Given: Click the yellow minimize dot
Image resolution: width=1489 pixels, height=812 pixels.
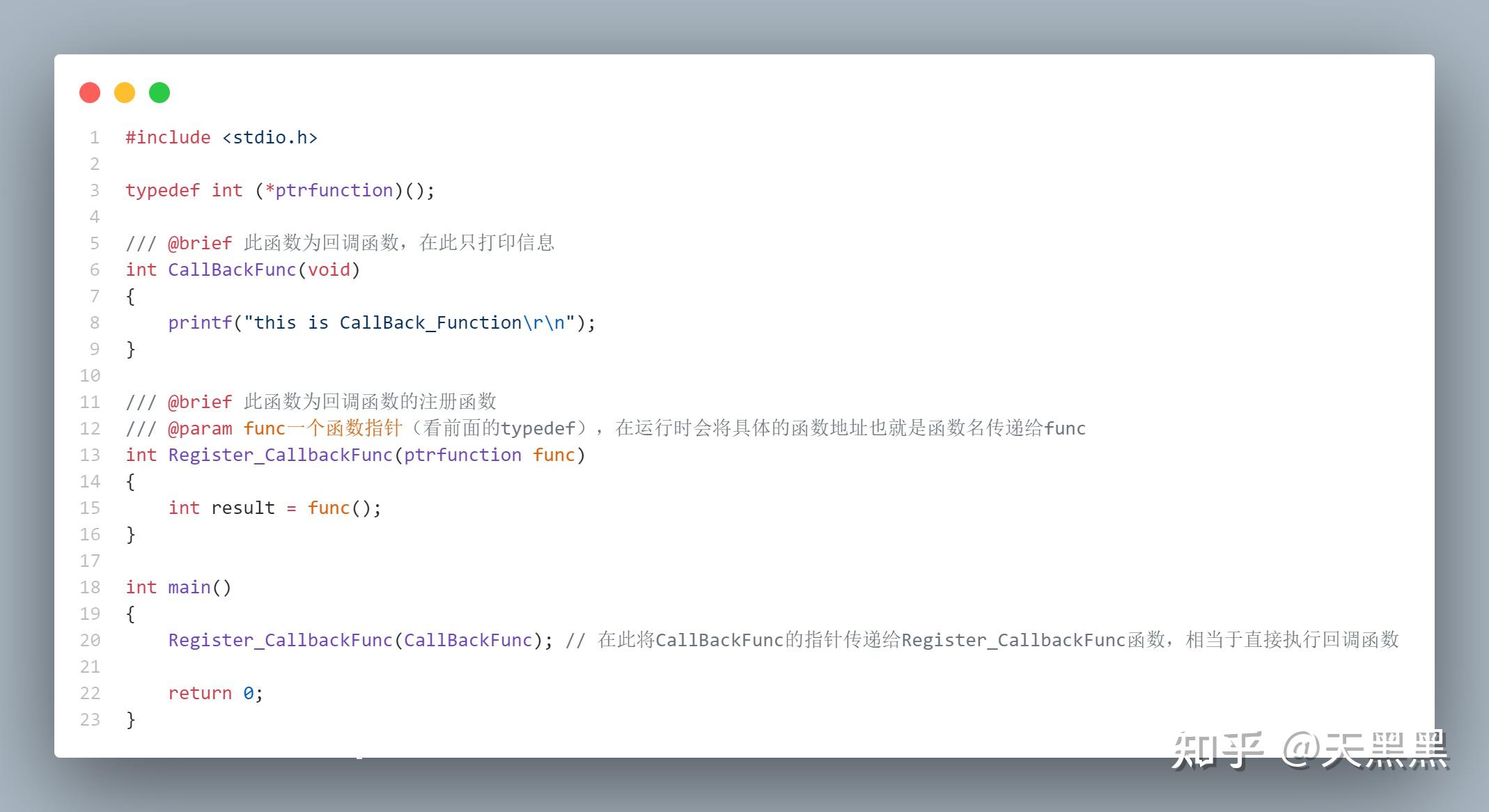Looking at the screenshot, I should point(125,93).
